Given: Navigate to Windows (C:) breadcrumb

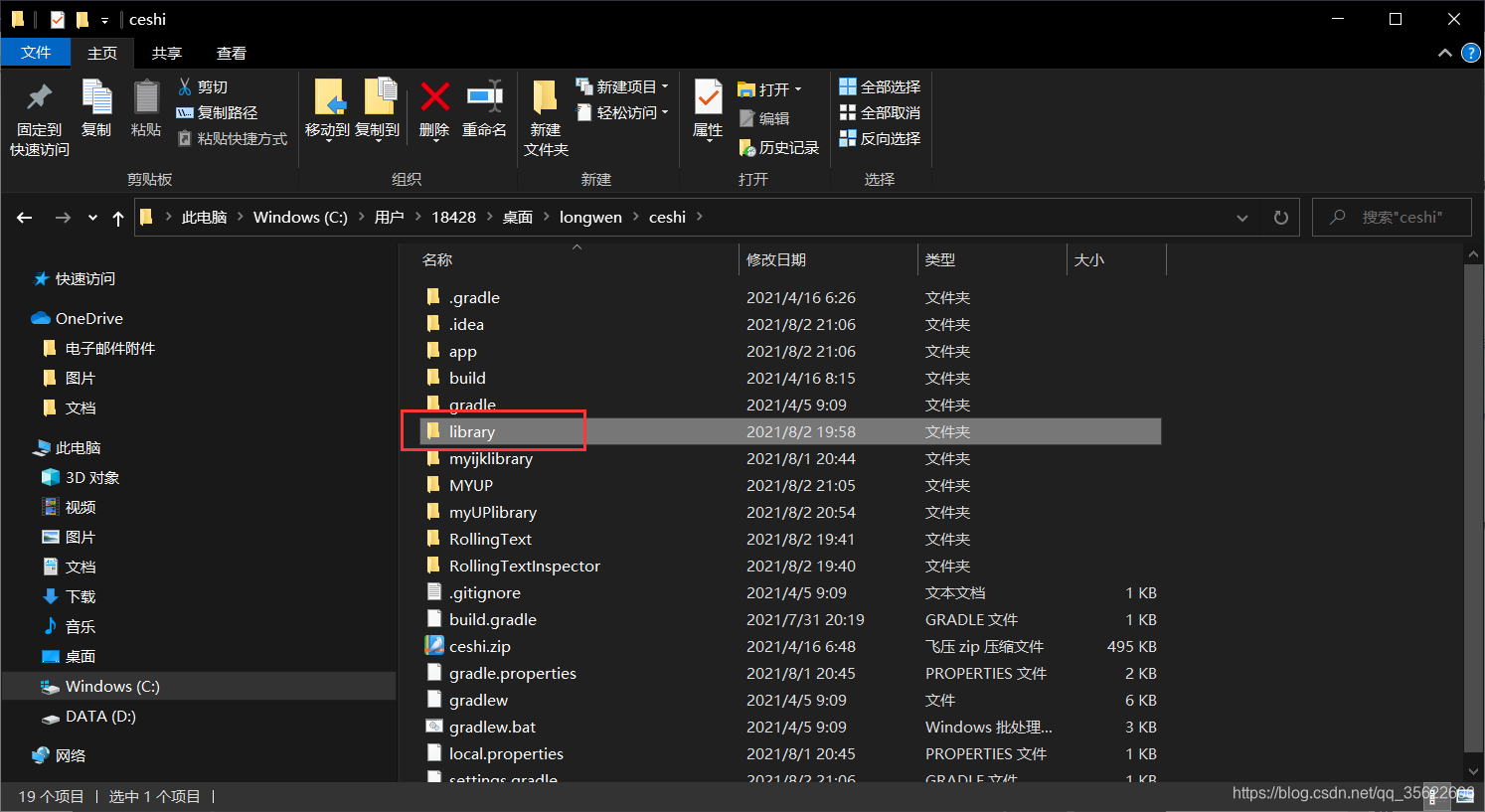Looking at the screenshot, I should click(x=300, y=217).
